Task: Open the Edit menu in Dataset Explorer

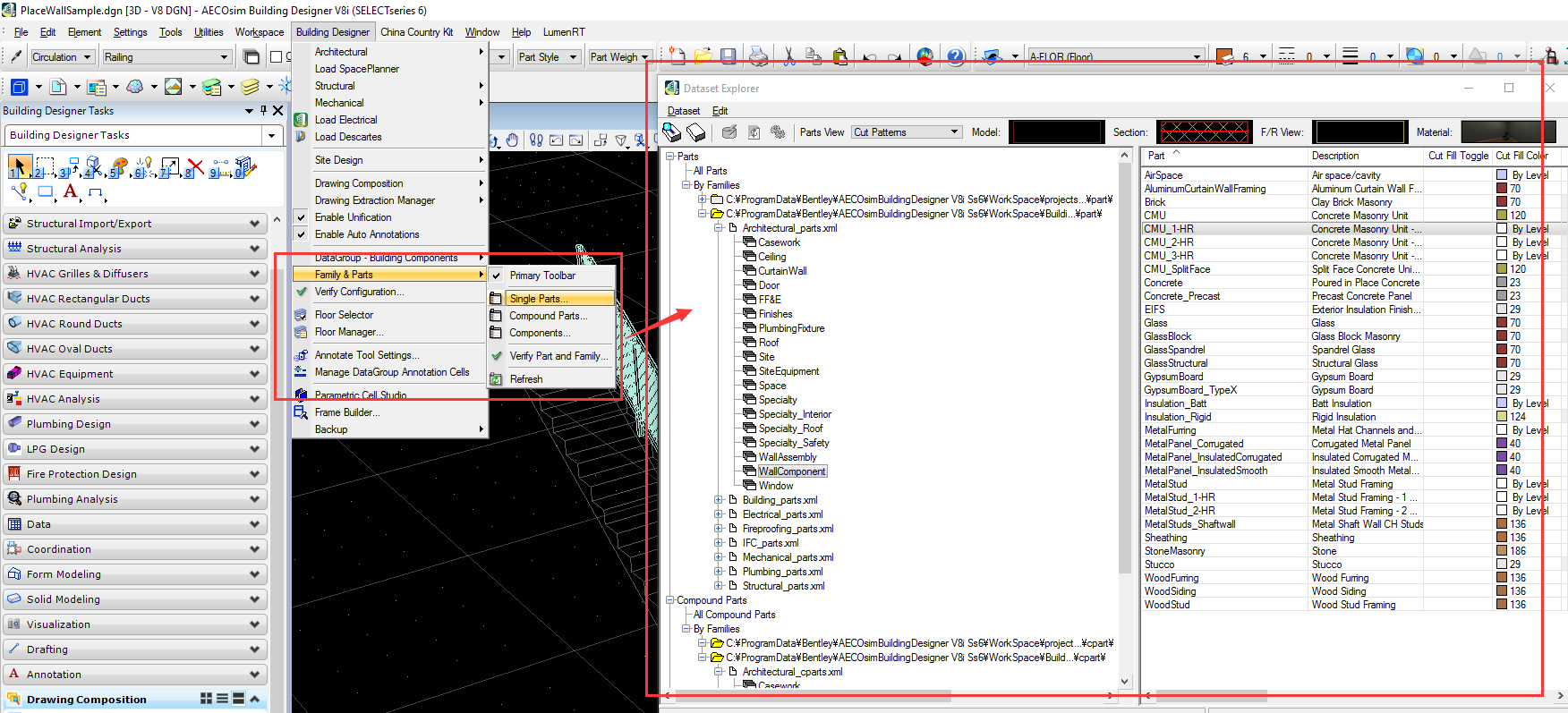Action: click(720, 111)
